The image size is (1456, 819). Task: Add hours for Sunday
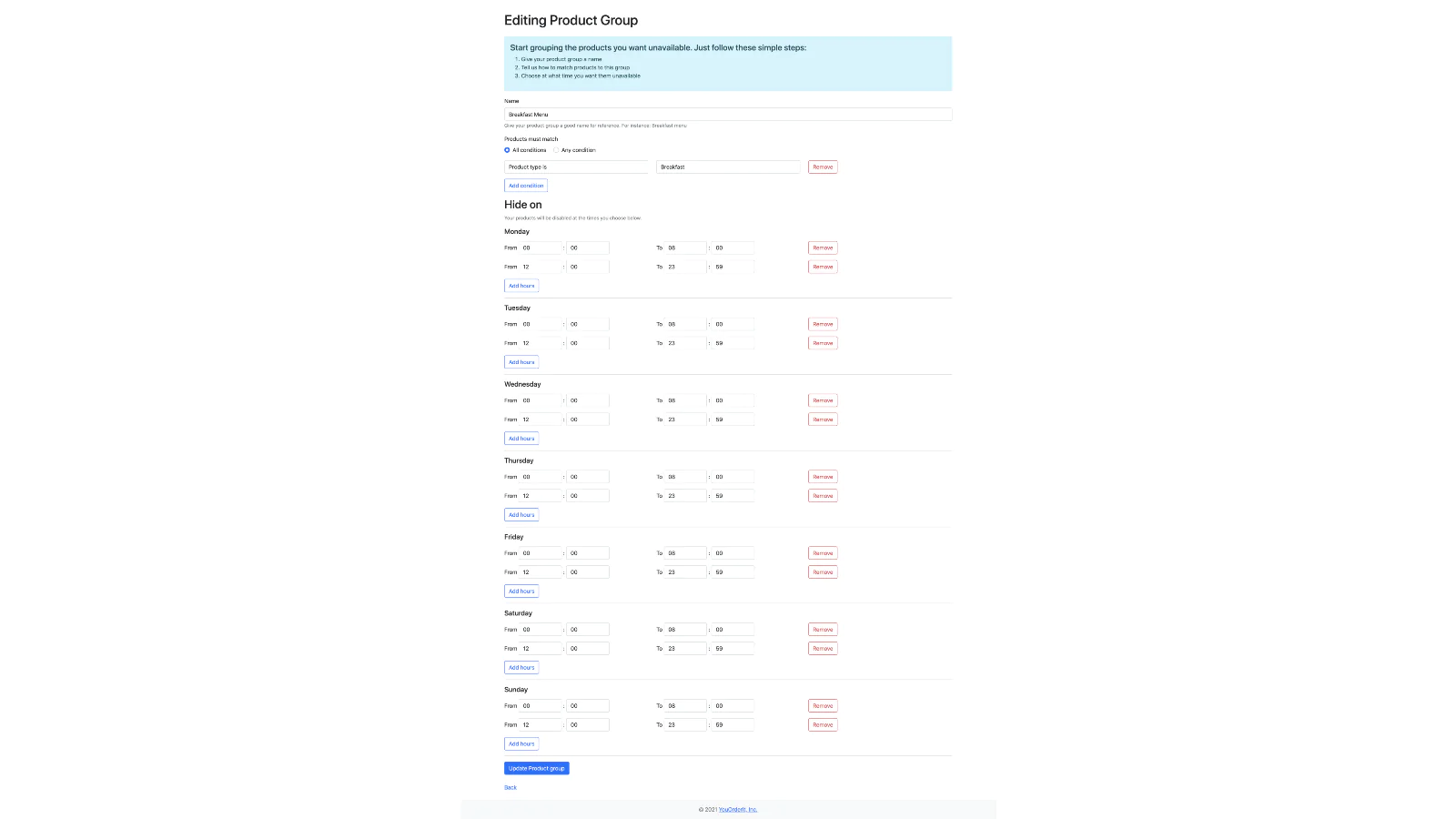(521, 744)
